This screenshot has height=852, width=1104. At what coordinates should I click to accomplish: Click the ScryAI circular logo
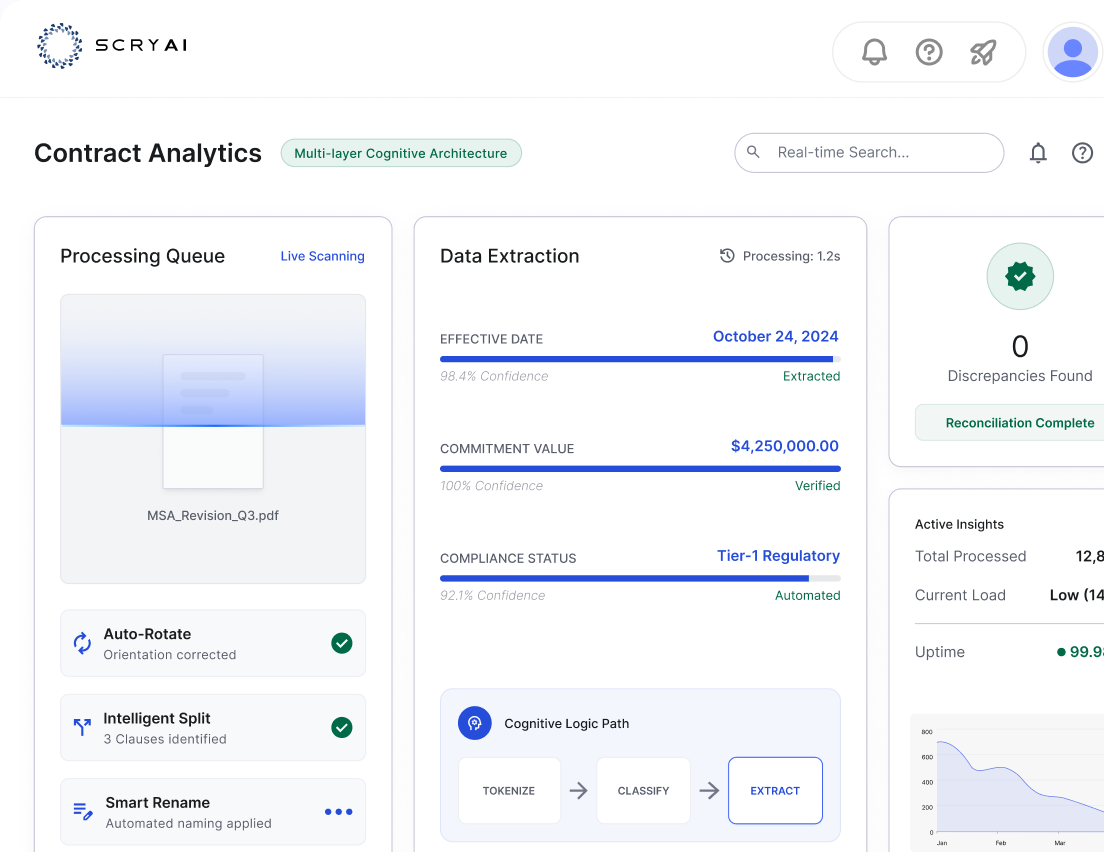[x=59, y=46]
